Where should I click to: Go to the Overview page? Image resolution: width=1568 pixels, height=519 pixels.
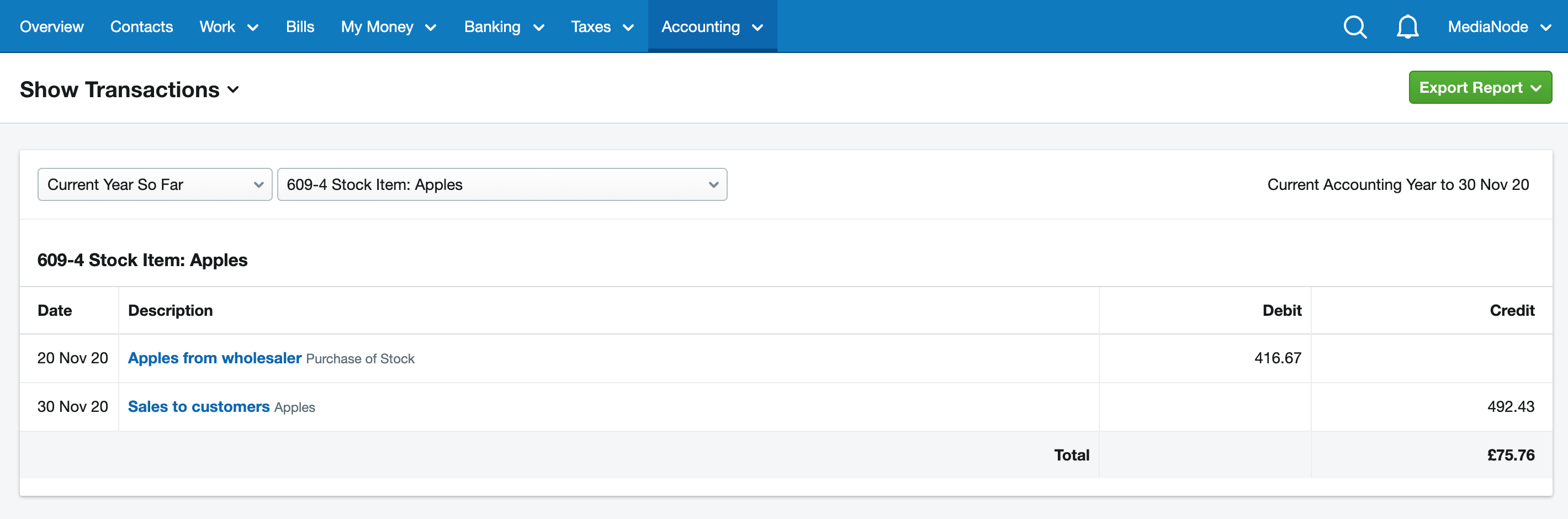(x=52, y=27)
